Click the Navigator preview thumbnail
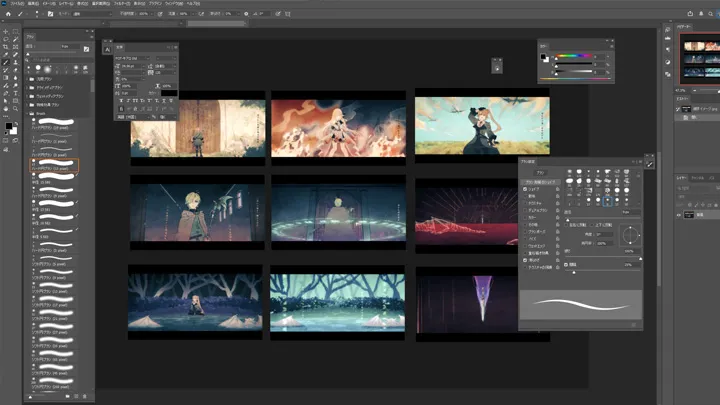Image resolution: width=720 pixels, height=405 pixels. click(x=701, y=59)
